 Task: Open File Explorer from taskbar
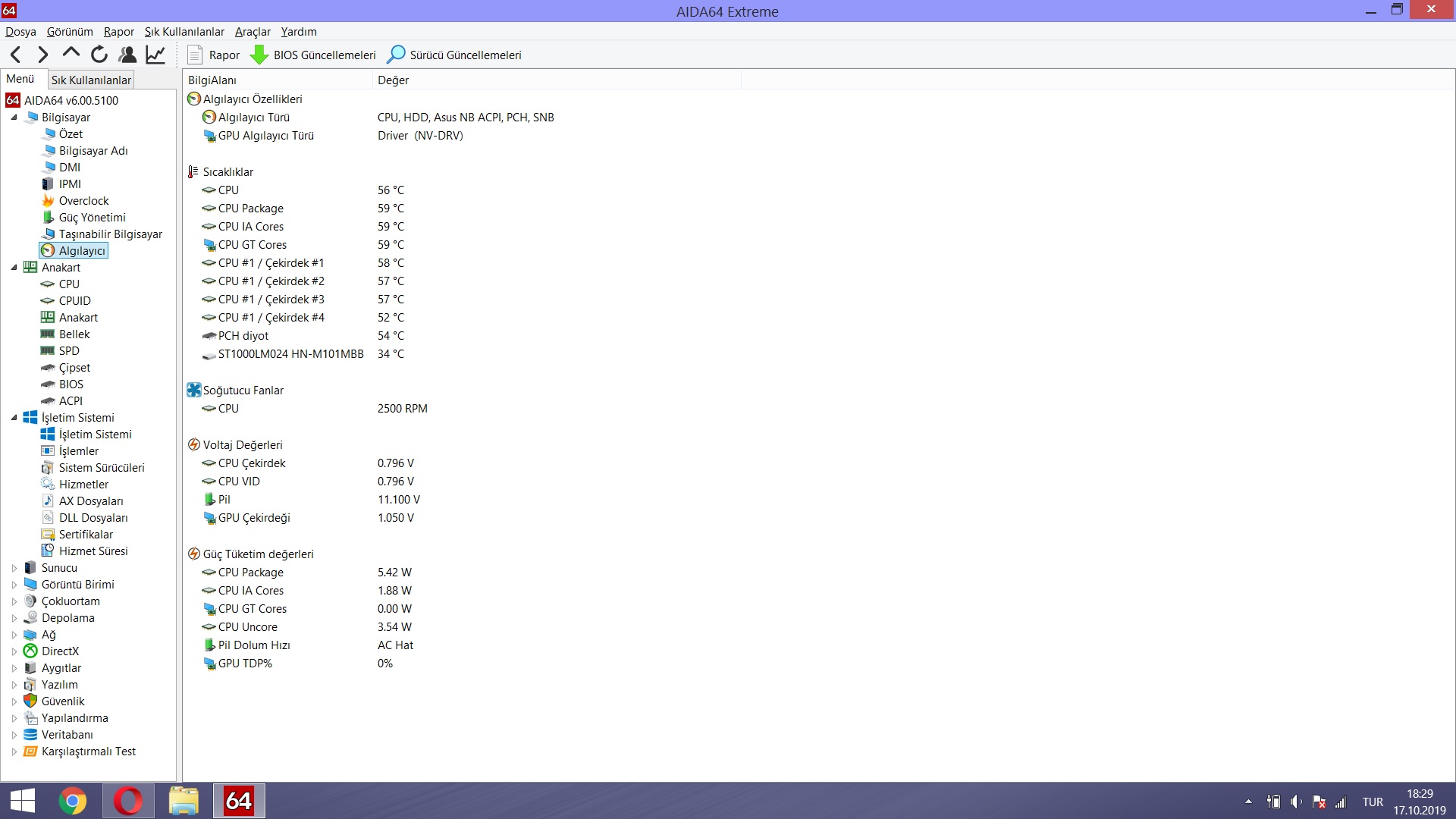coord(184,801)
